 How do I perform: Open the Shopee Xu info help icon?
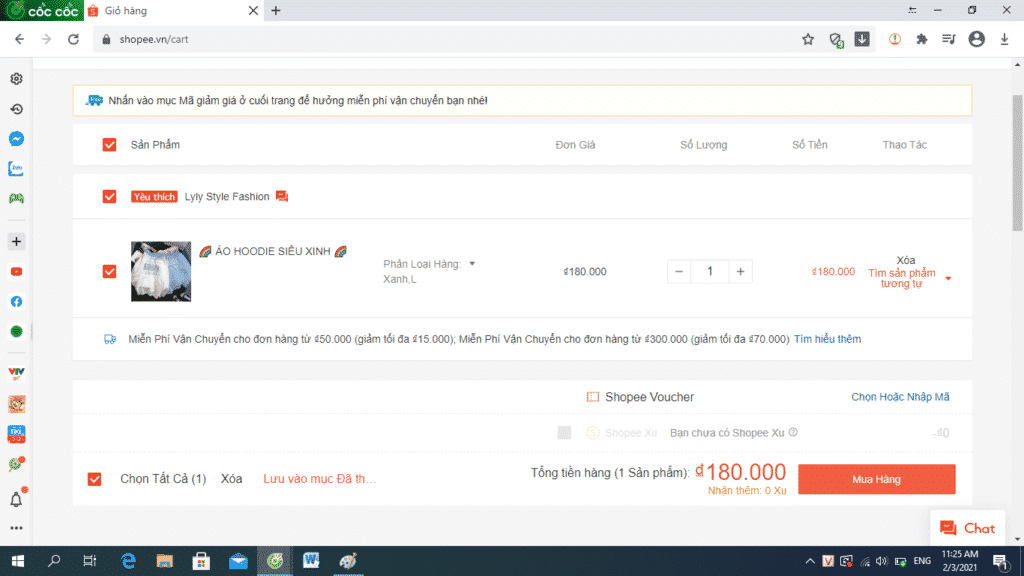[x=793, y=432]
